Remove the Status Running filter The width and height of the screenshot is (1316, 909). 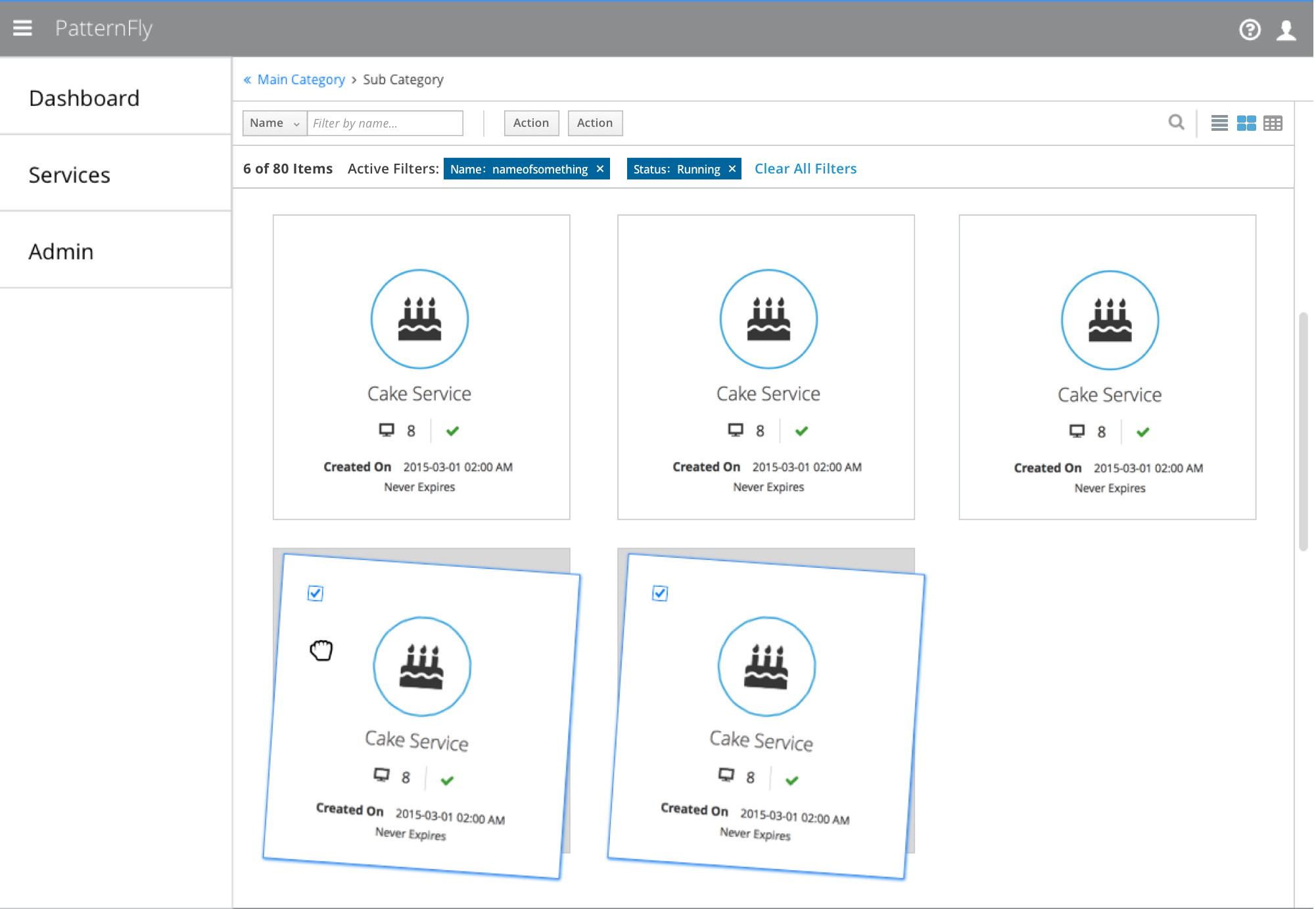(x=732, y=169)
